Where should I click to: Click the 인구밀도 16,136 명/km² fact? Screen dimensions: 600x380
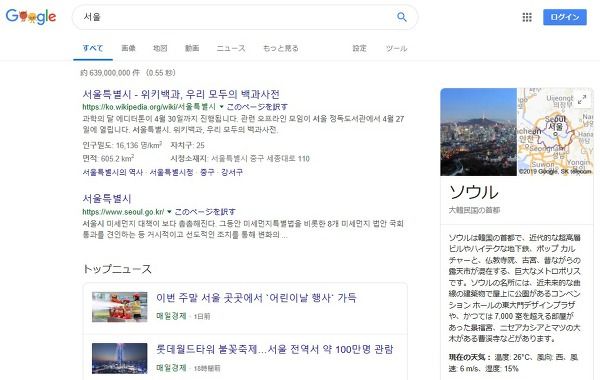(x=122, y=145)
